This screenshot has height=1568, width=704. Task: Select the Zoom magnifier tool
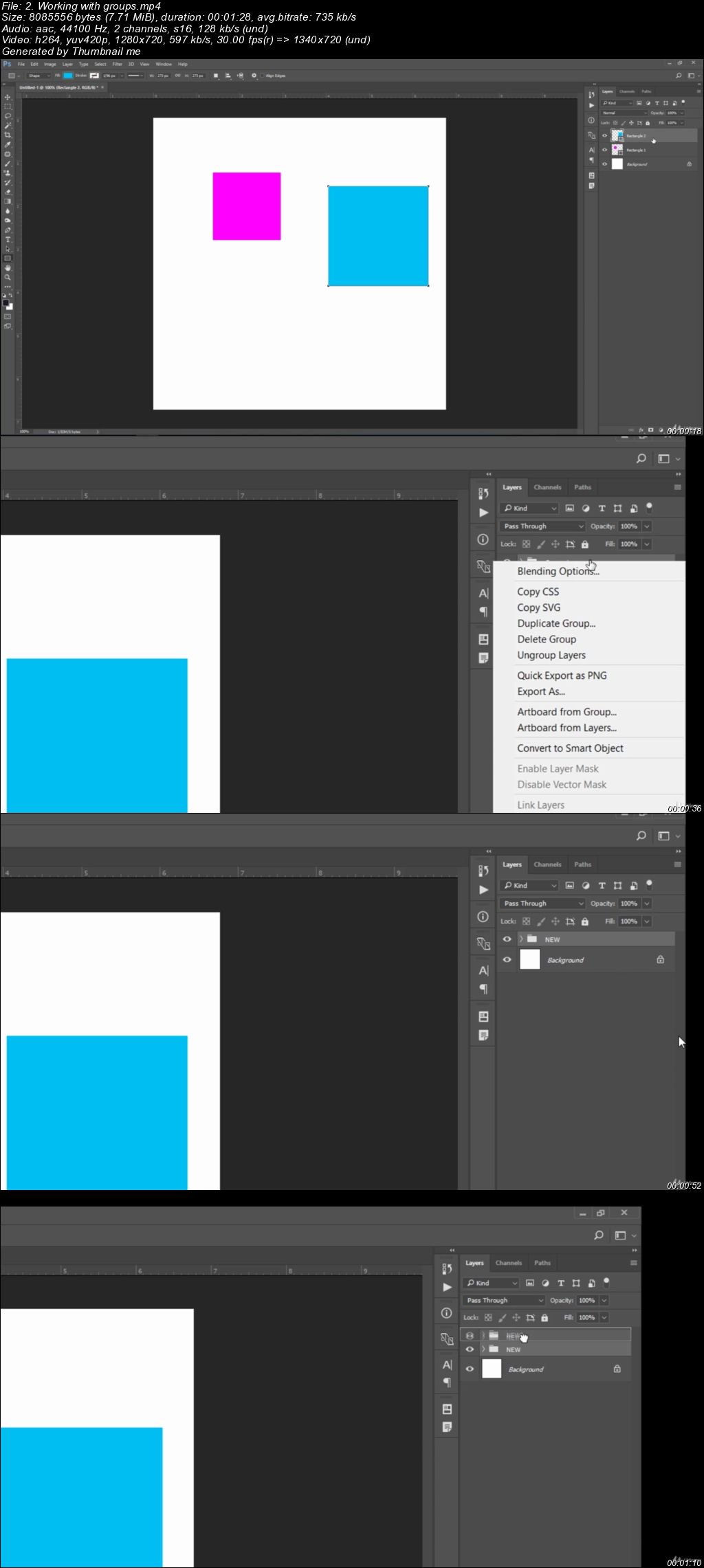8,277
